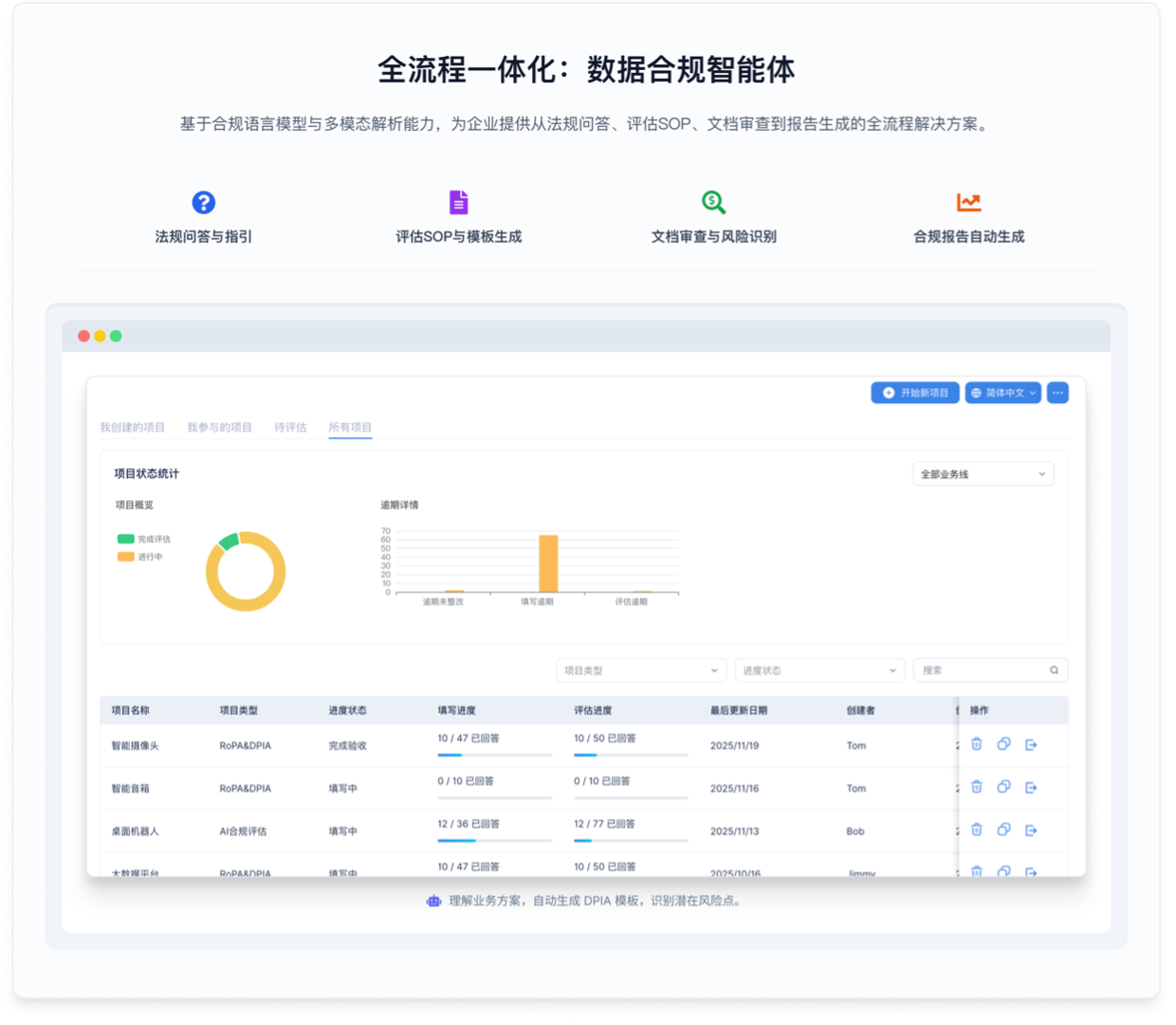The image size is (1176, 1025).
Task: Click the tall 填写逾期 bar in chart
Action: tap(548, 564)
